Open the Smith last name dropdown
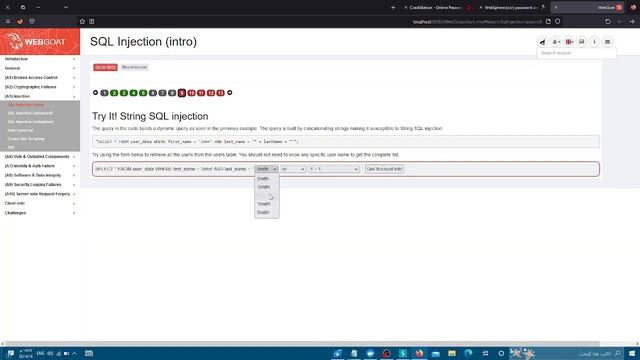This screenshot has width=640, height=360. pos(266,169)
